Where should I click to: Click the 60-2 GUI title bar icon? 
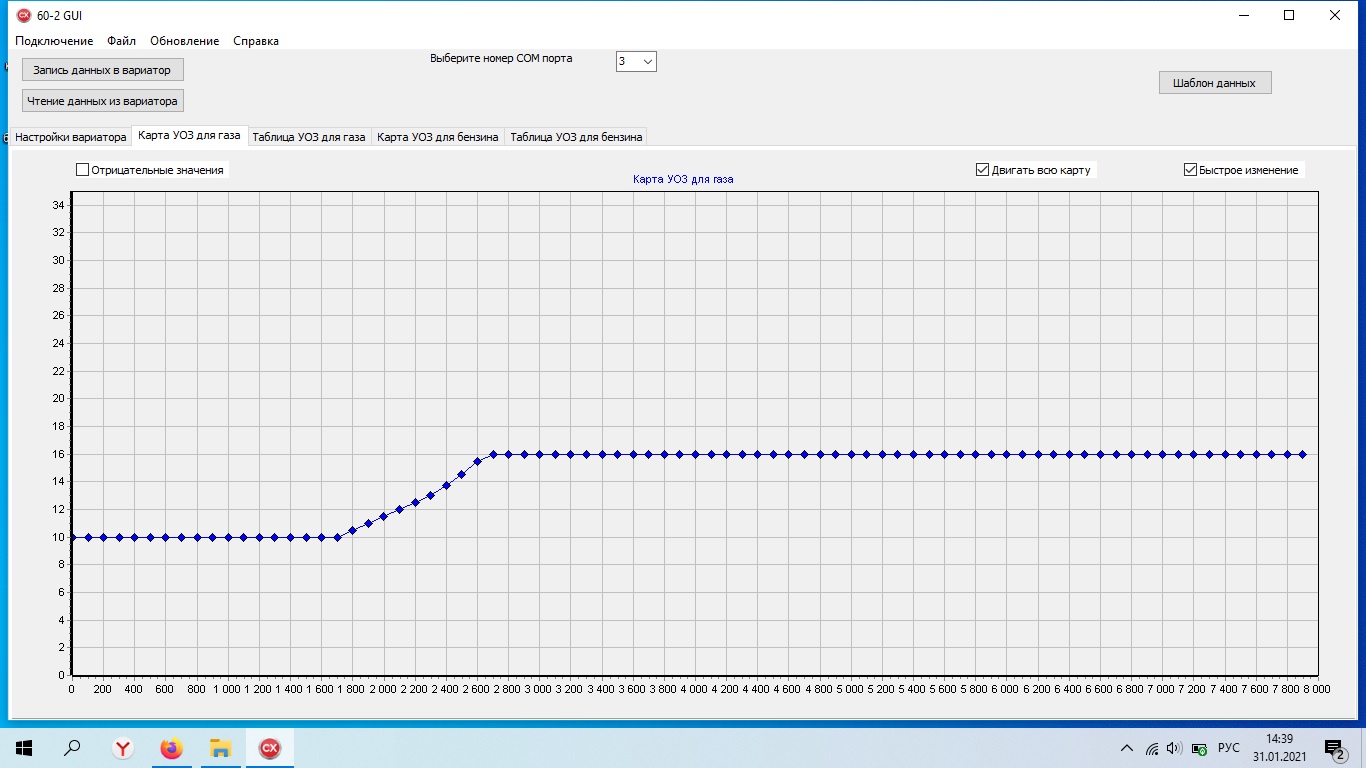pos(24,15)
